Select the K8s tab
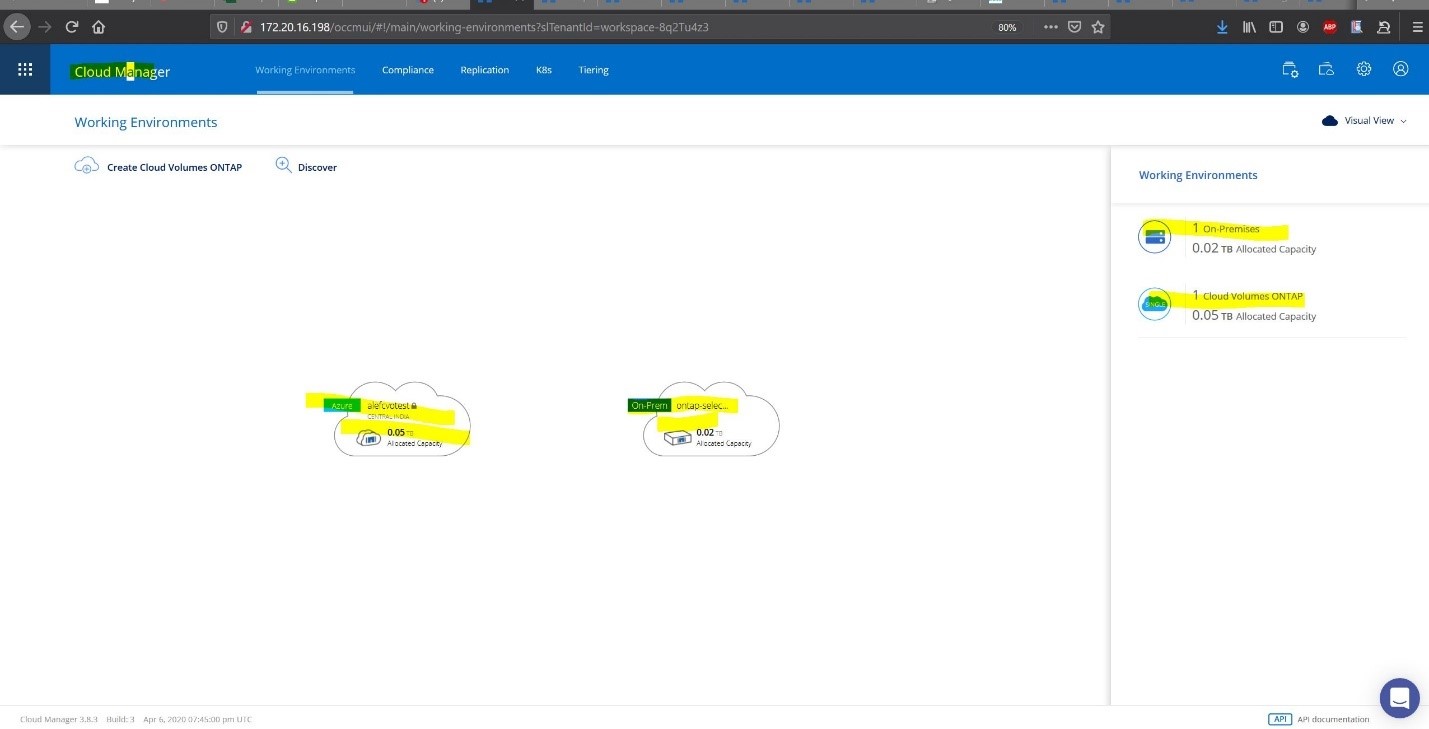 click(544, 70)
